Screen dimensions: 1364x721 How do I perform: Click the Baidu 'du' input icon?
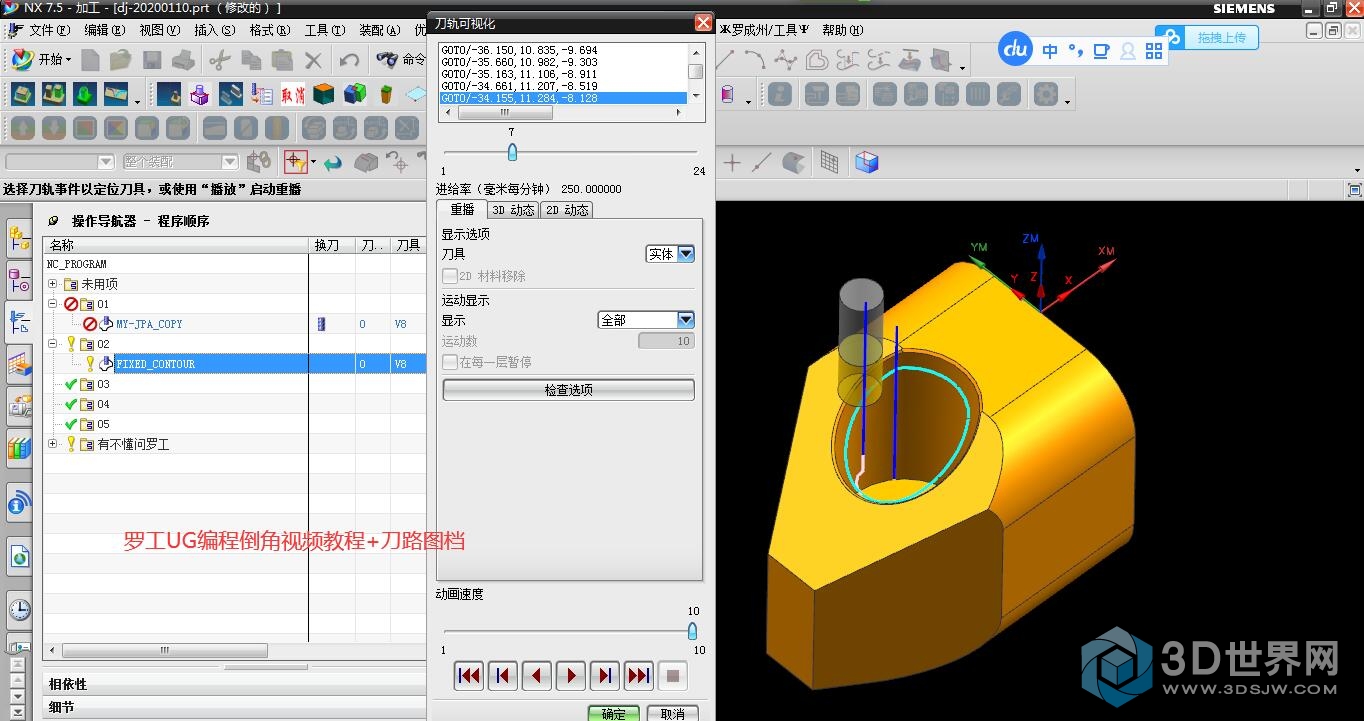click(x=1016, y=48)
